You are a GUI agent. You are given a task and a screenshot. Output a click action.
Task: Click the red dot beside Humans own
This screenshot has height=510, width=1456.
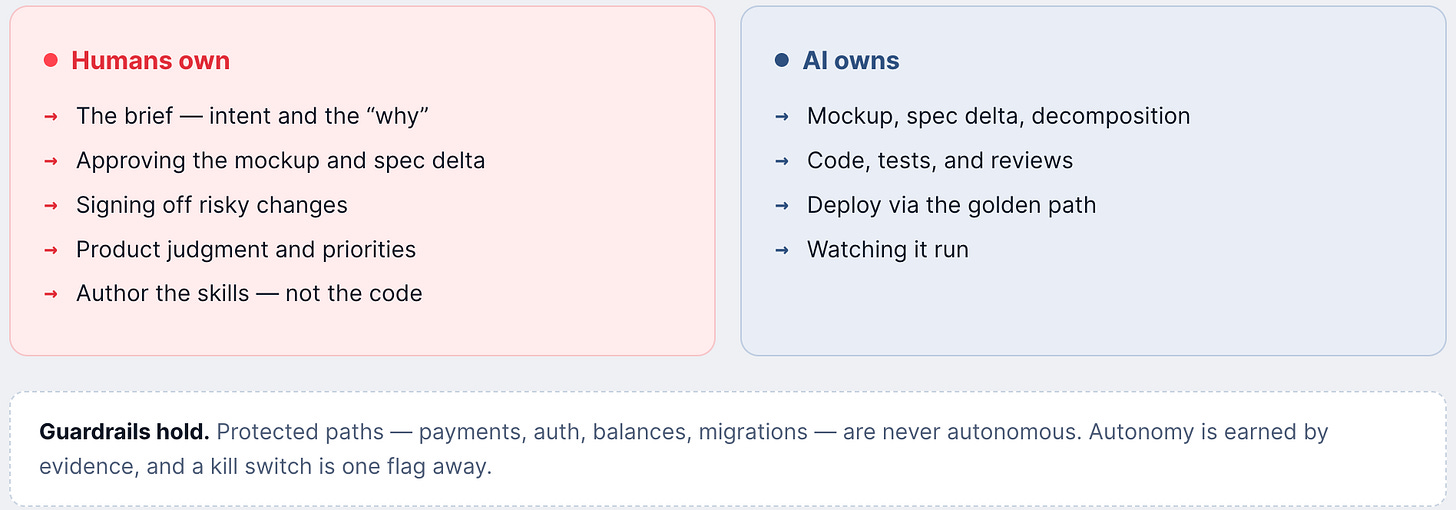[51, 61]
